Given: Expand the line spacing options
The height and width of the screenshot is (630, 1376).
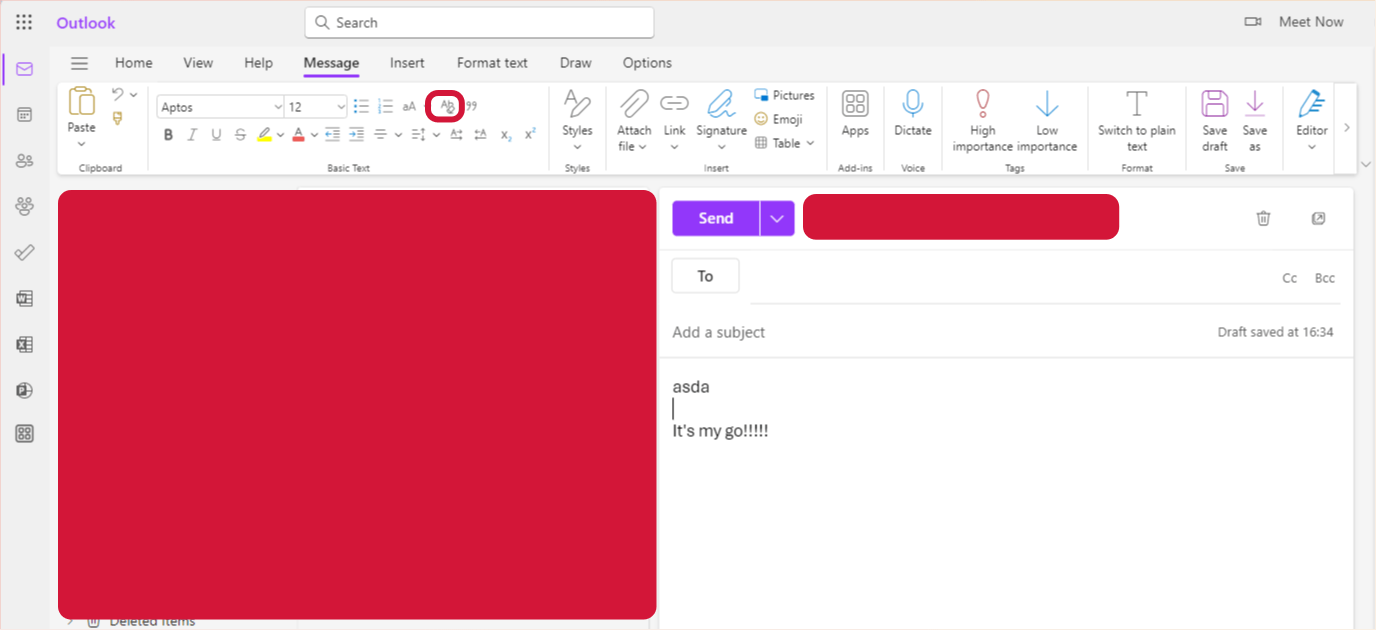Looking at the screenshot, I should click(x=436, y=135).
